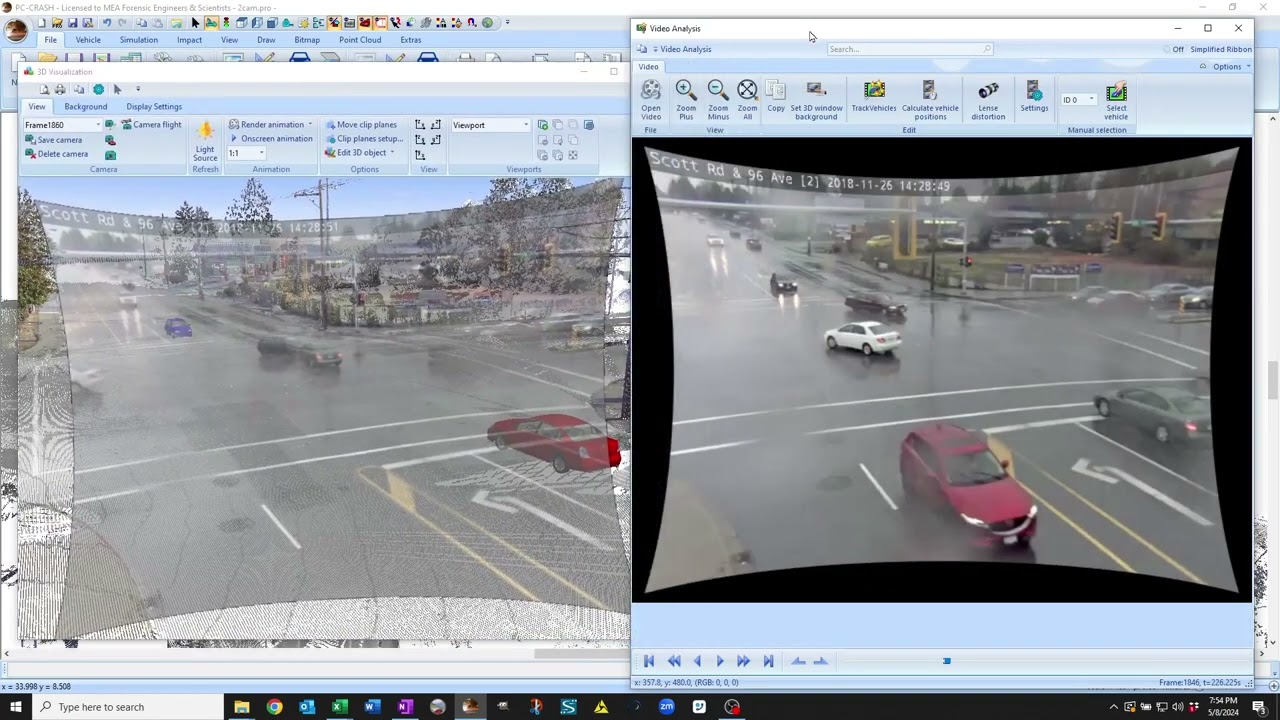Open the 1:1 animation scale dropdown
Image resolution: width=1280 pixels, height=720 pixels.
coord(261,153)
